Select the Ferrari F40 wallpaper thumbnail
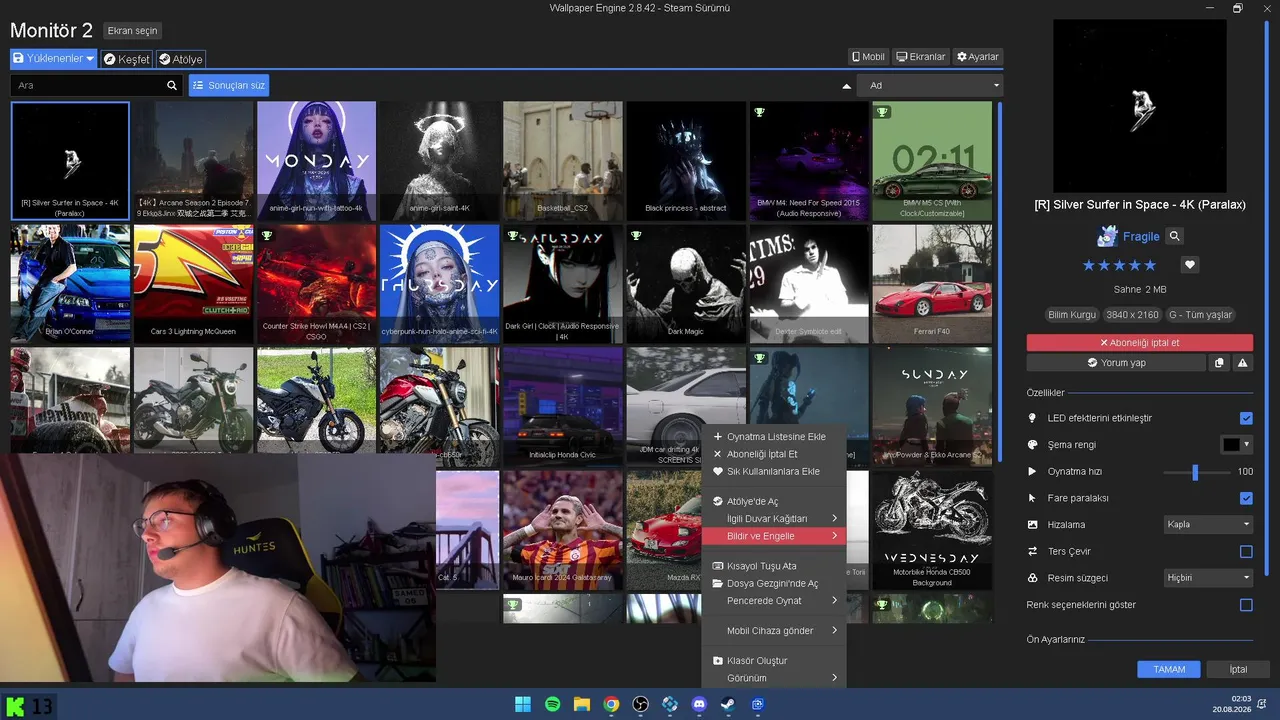Screen dimensions: 1280x720 pyautogui.click(x=932, y=283)
